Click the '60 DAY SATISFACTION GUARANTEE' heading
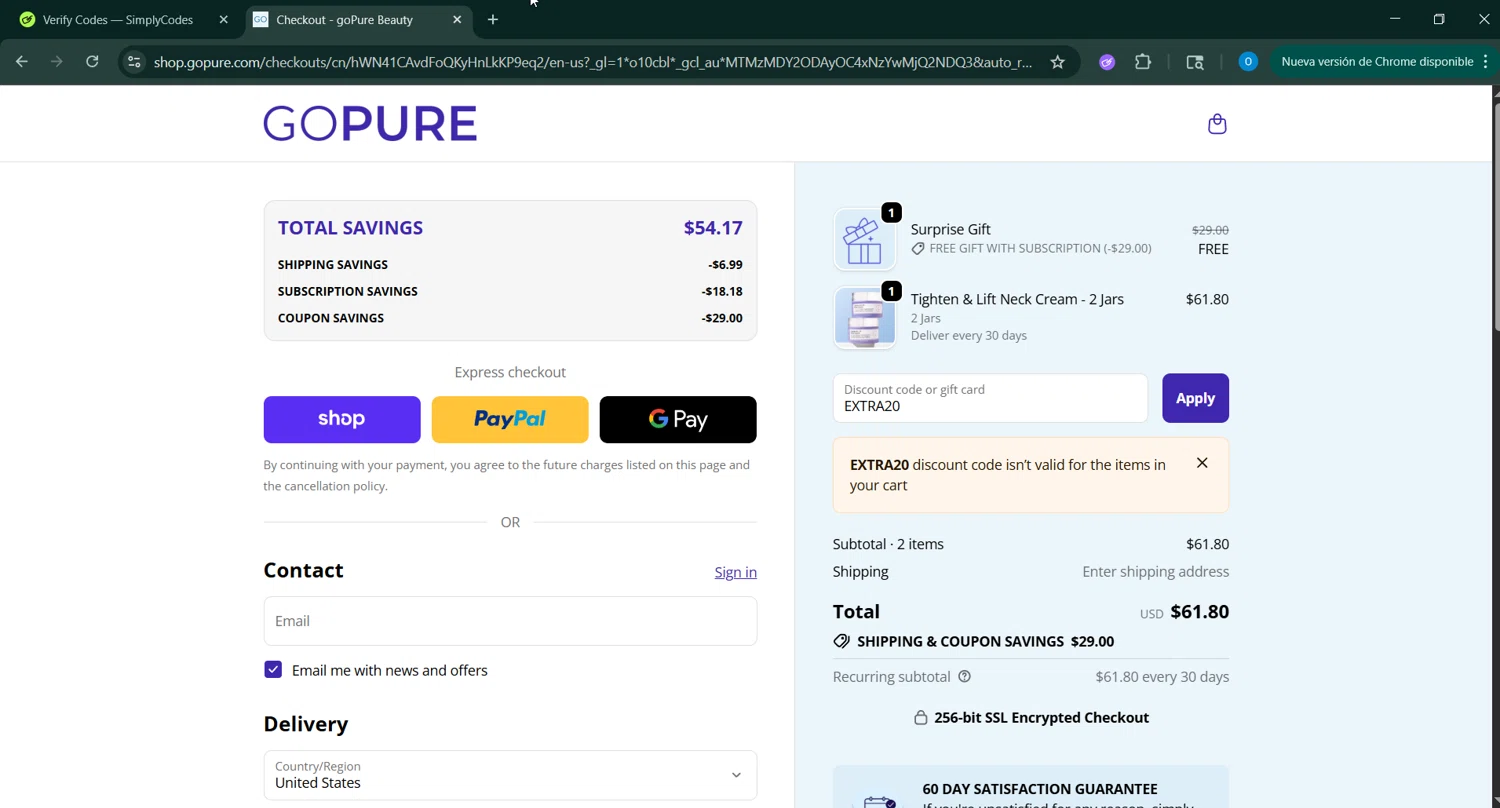This screenshot has width=1500, height=808. click(x=1039, y=789)
